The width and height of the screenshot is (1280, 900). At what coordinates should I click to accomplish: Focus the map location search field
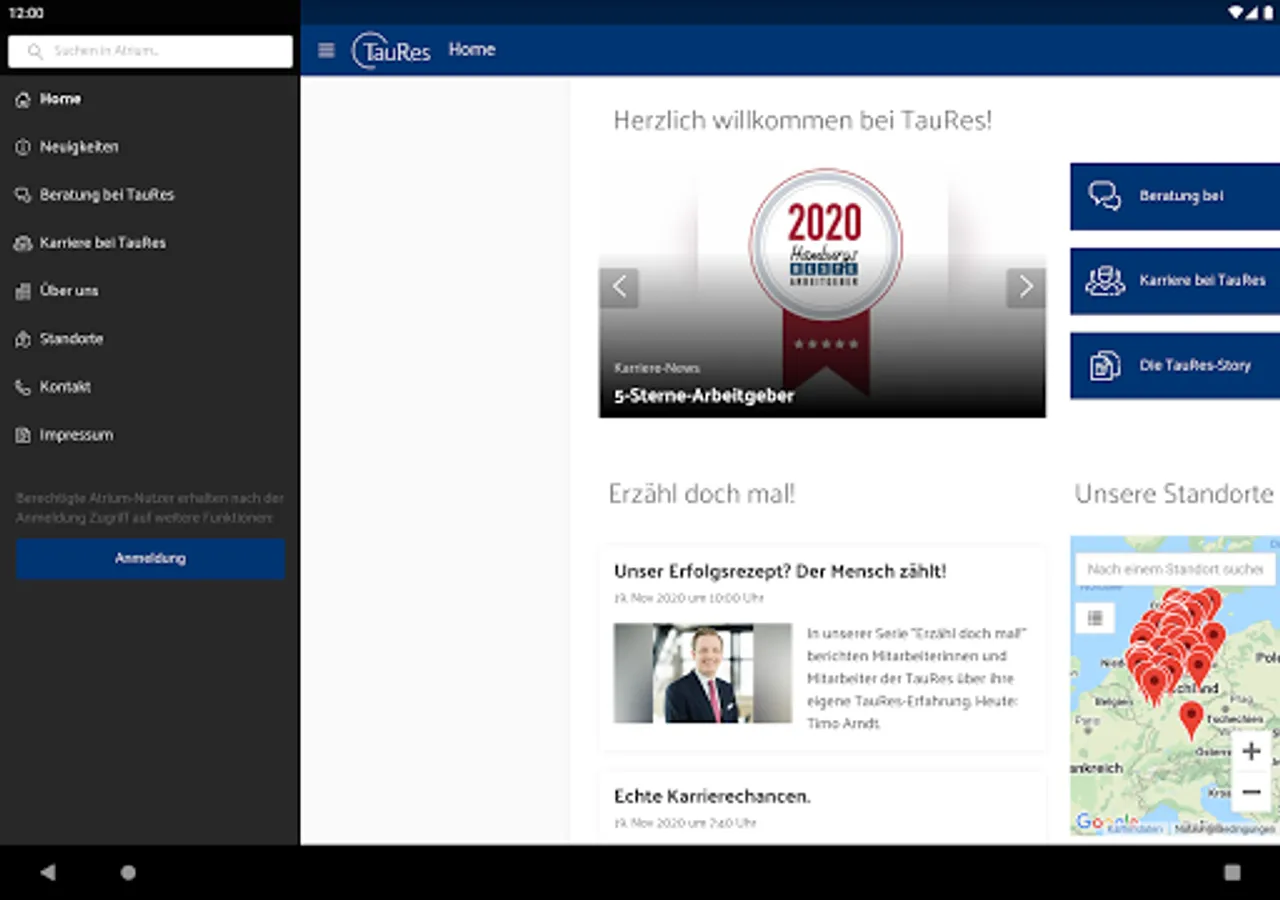pos(1176,569)
